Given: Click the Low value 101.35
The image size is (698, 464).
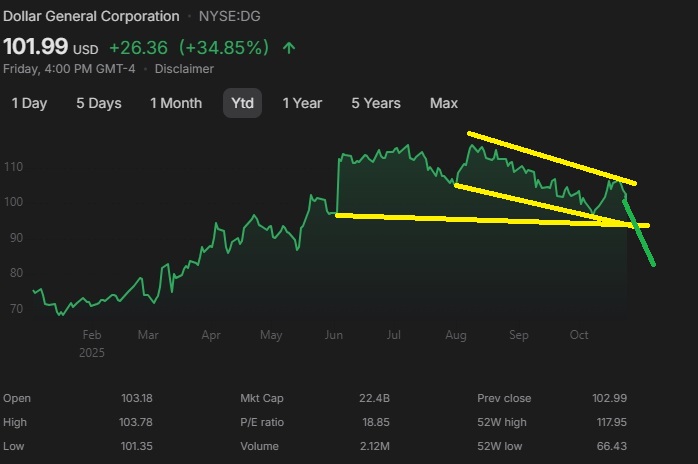Looking at the screenshot, I should pos(137,446).
